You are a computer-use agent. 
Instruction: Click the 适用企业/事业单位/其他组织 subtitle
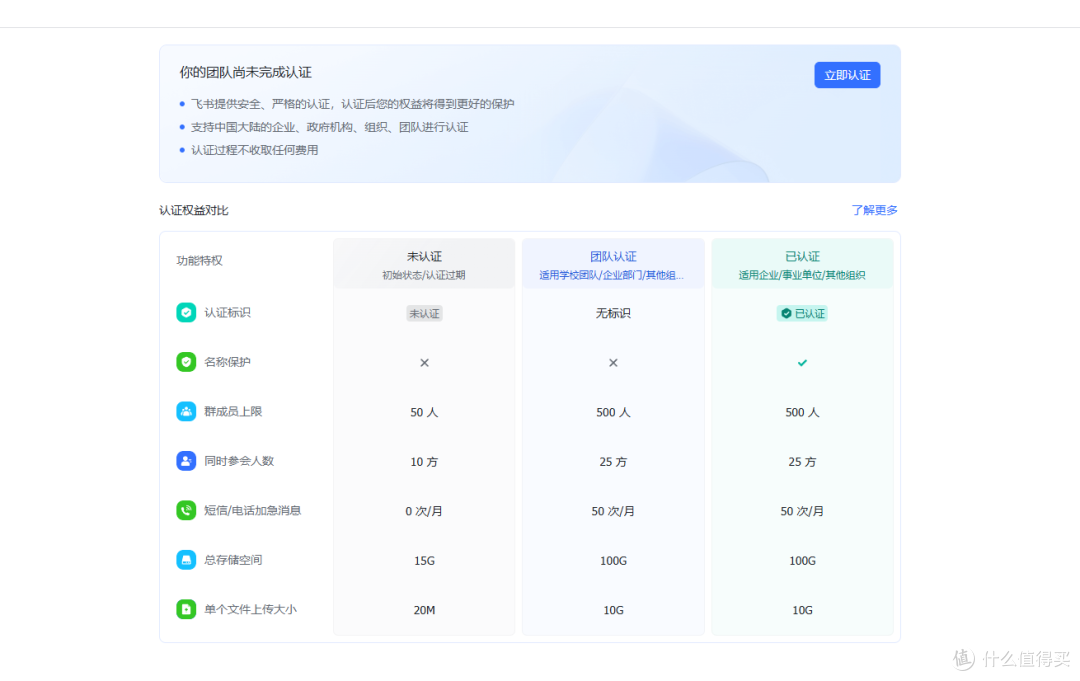point(802,275)
